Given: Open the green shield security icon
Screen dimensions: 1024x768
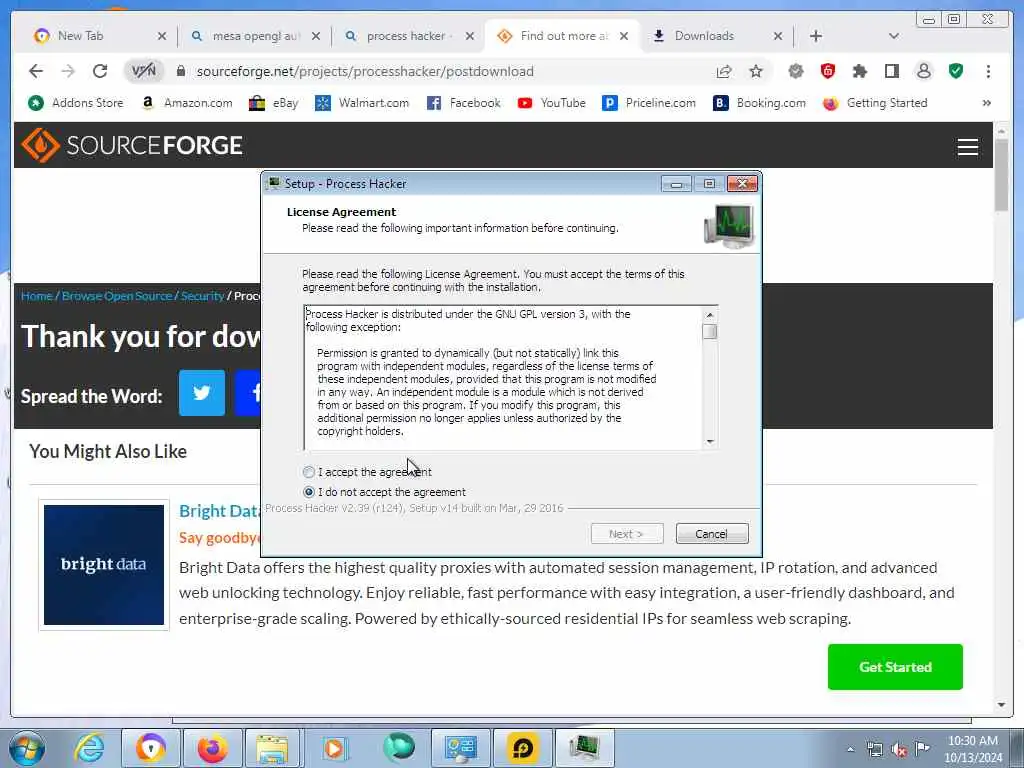Looking at the screenshot, I should click(x=956, y=71).
